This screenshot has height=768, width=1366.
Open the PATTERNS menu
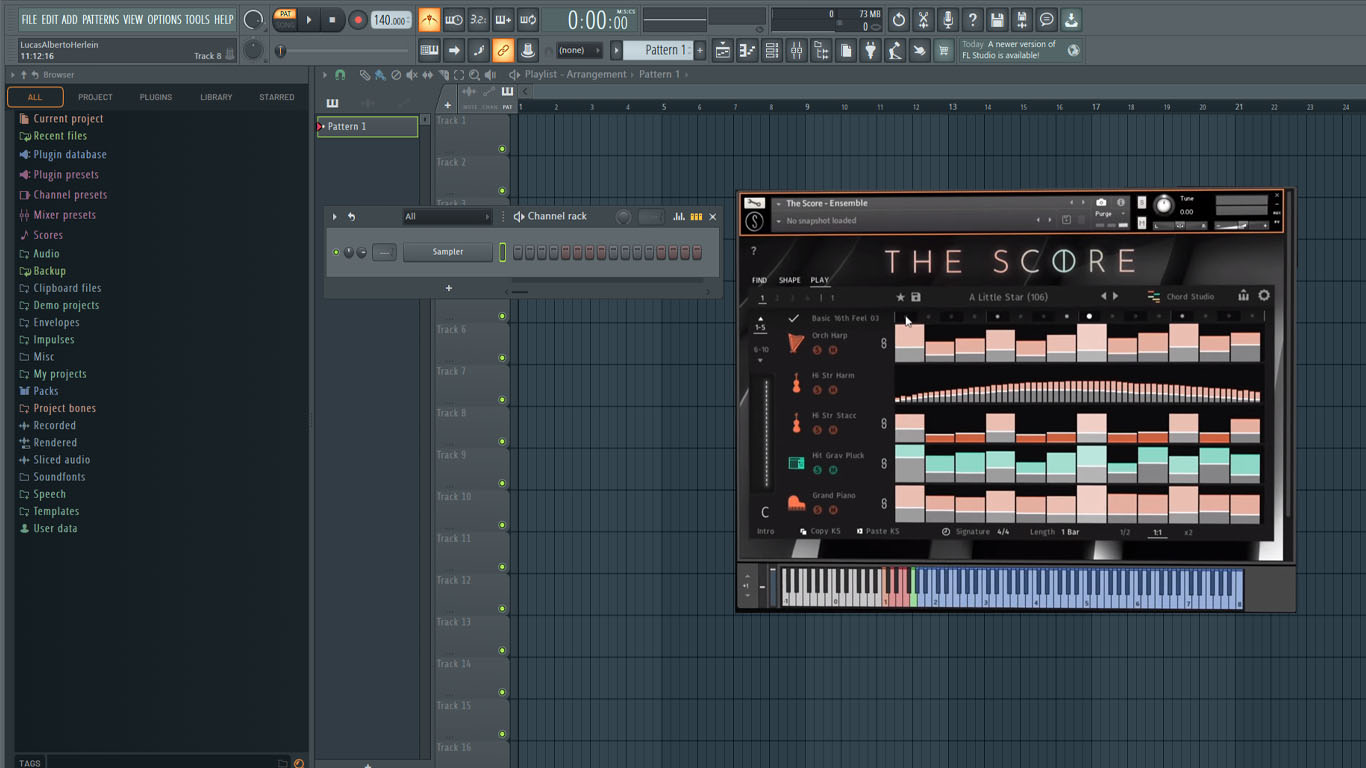pyautogui.click(x=100, y=19)
